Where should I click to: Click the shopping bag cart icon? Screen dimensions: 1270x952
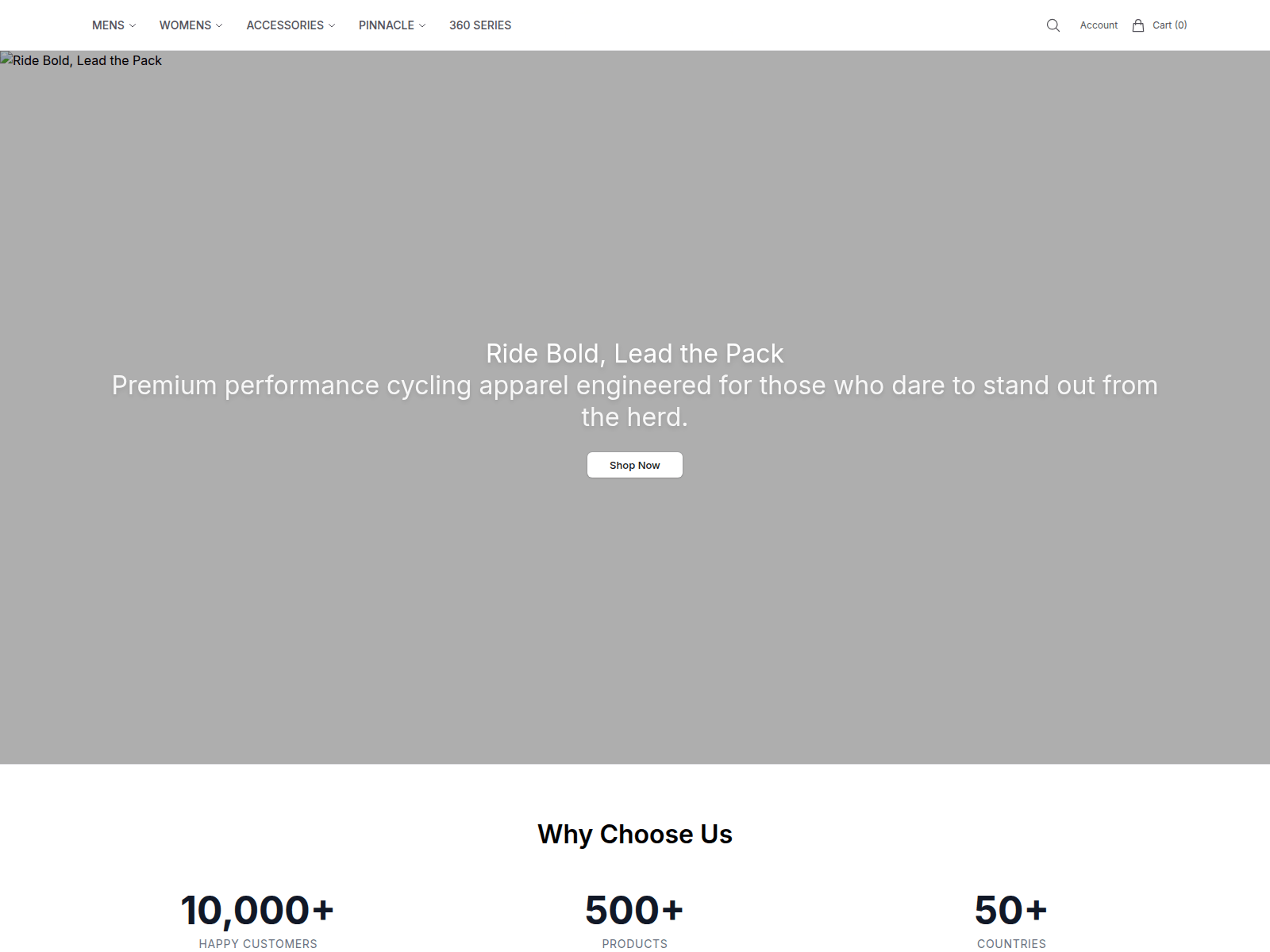pyautogui.click(x=1138, y=25)
